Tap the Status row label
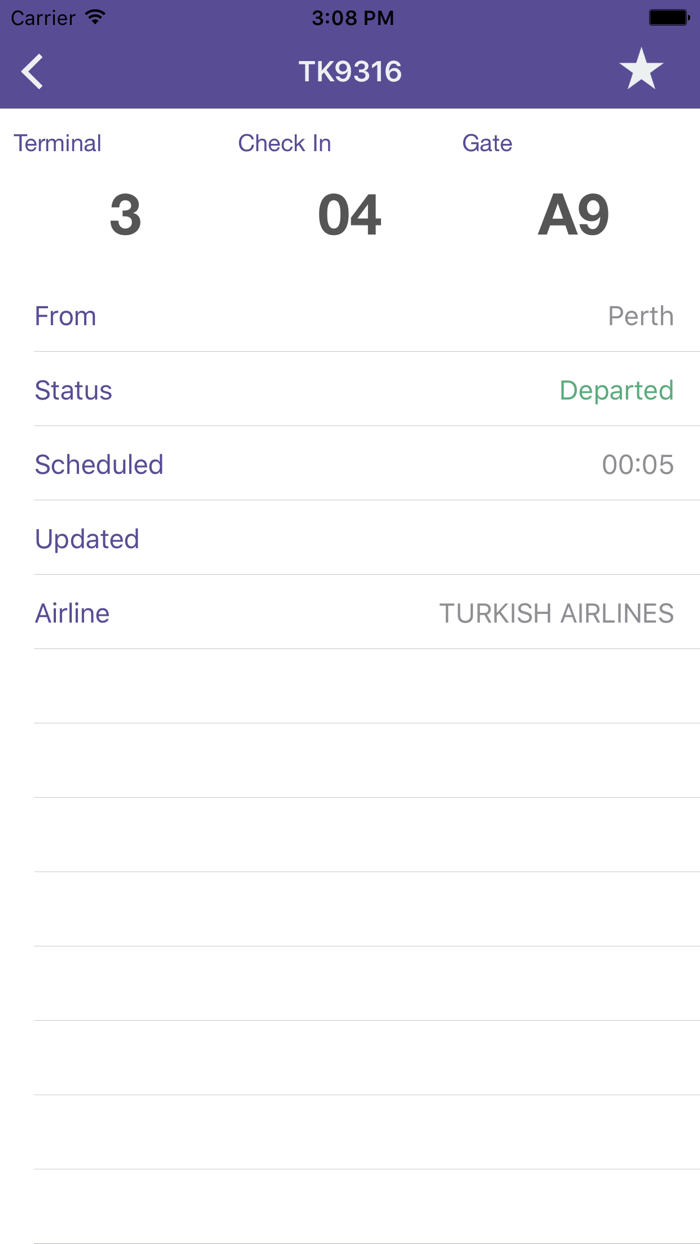This screenshot has height=1244, width=700. click(73, 390)
